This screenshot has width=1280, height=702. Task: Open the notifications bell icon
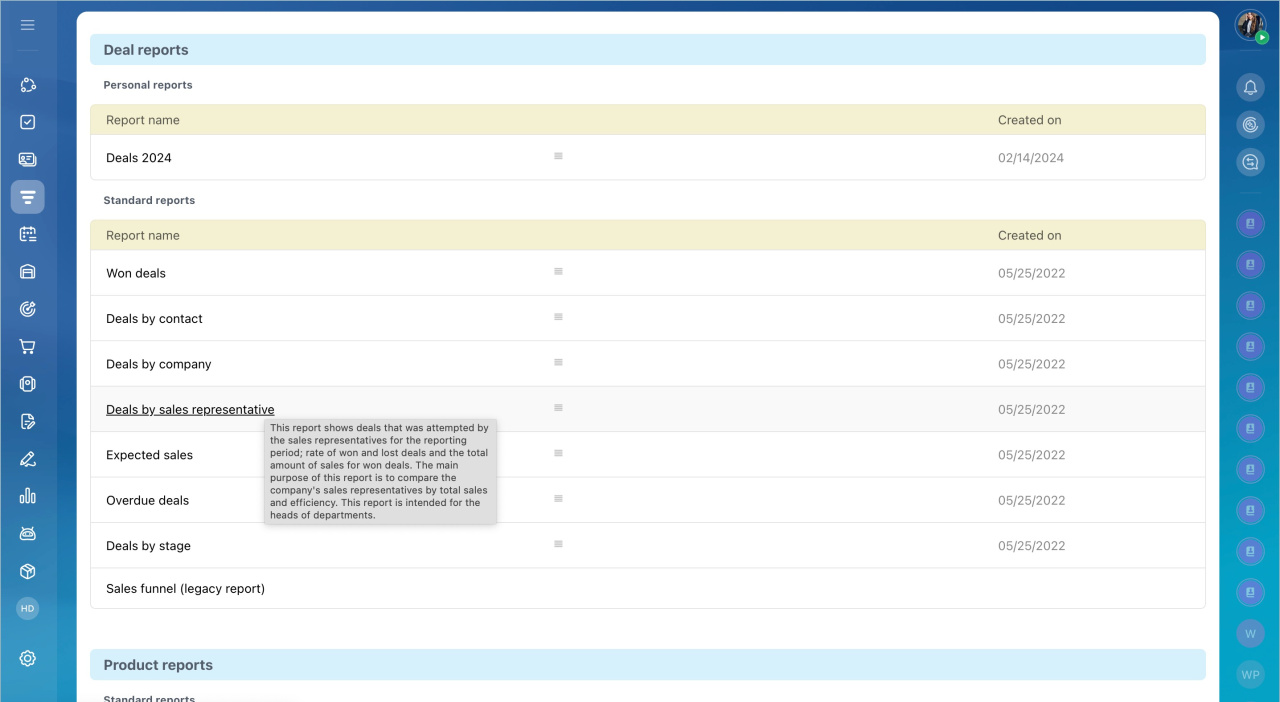click(1250, 88)
